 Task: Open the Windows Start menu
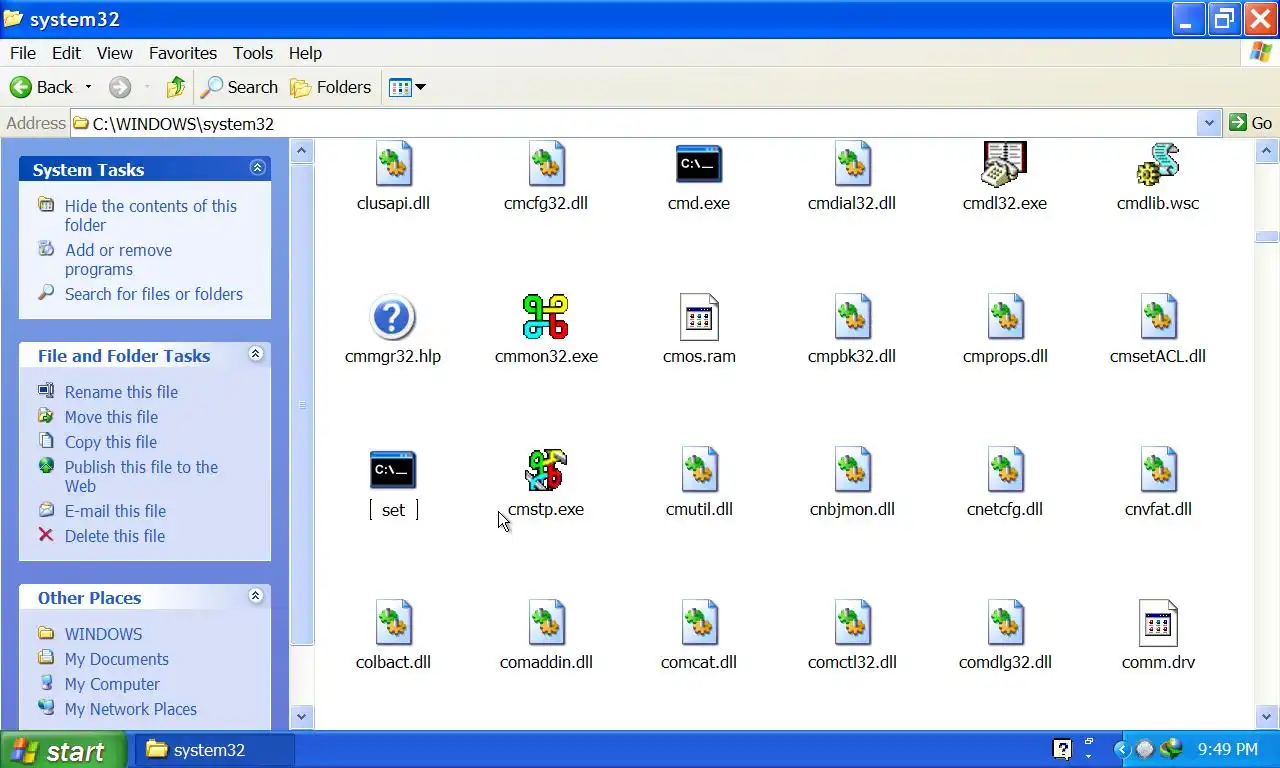(63, 750)
